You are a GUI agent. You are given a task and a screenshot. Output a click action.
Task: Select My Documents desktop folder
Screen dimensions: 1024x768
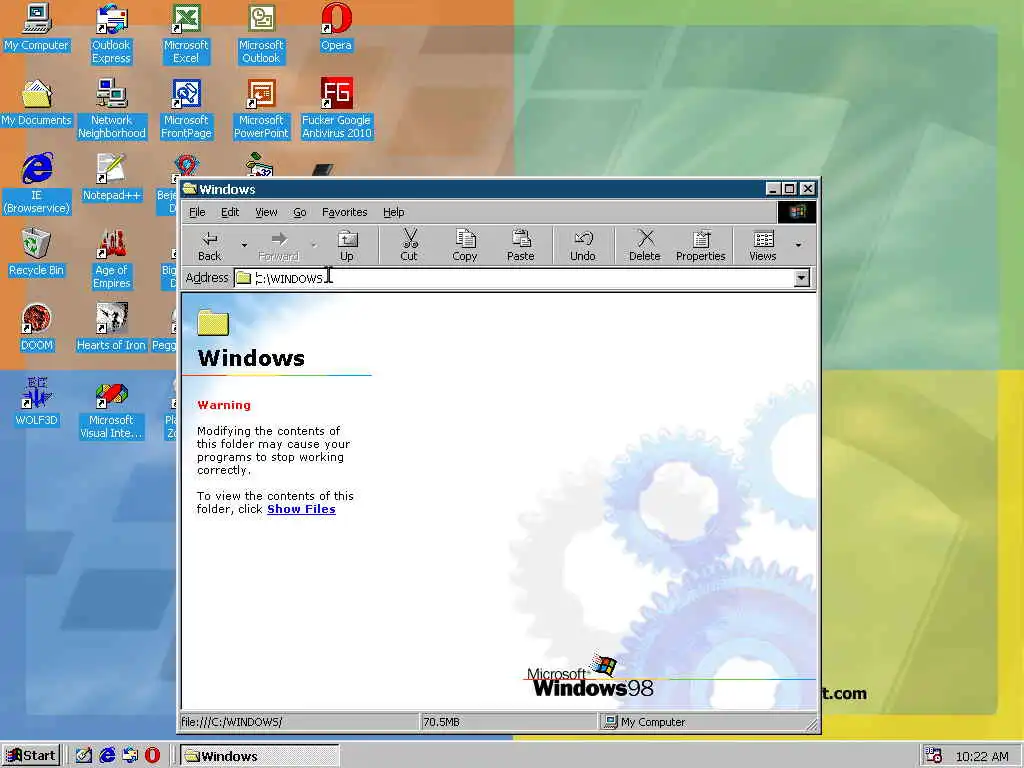(36, 103)
